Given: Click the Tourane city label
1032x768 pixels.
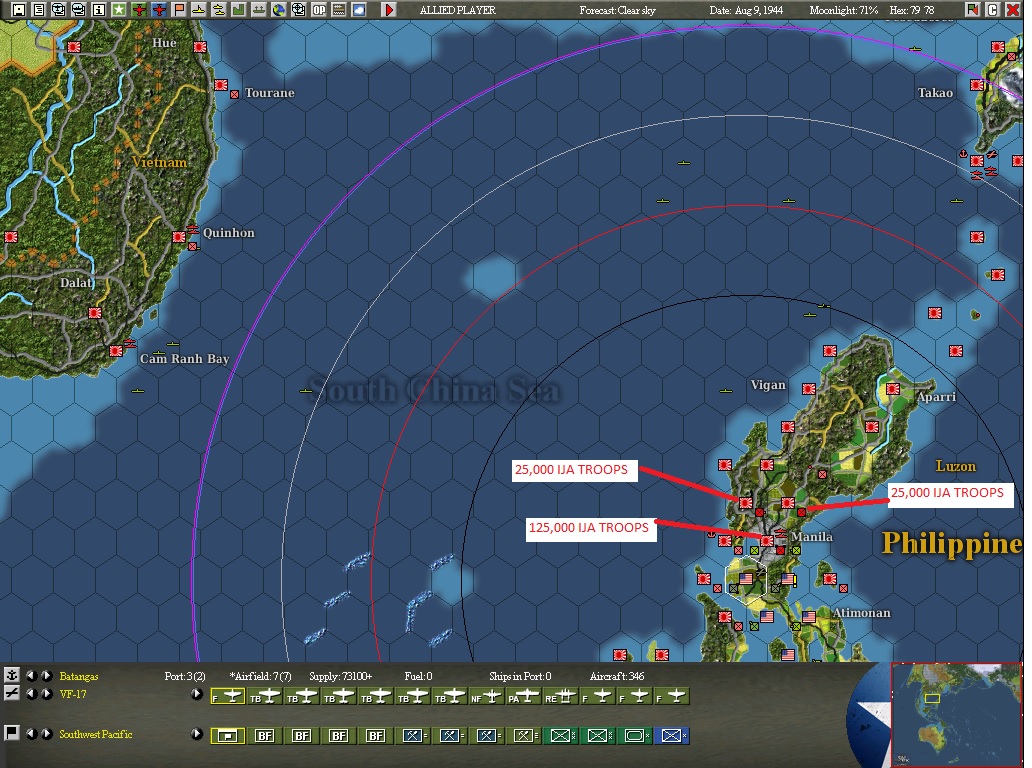Looking at the screenshot, I should pyautogui.click(x=269, y=93).
